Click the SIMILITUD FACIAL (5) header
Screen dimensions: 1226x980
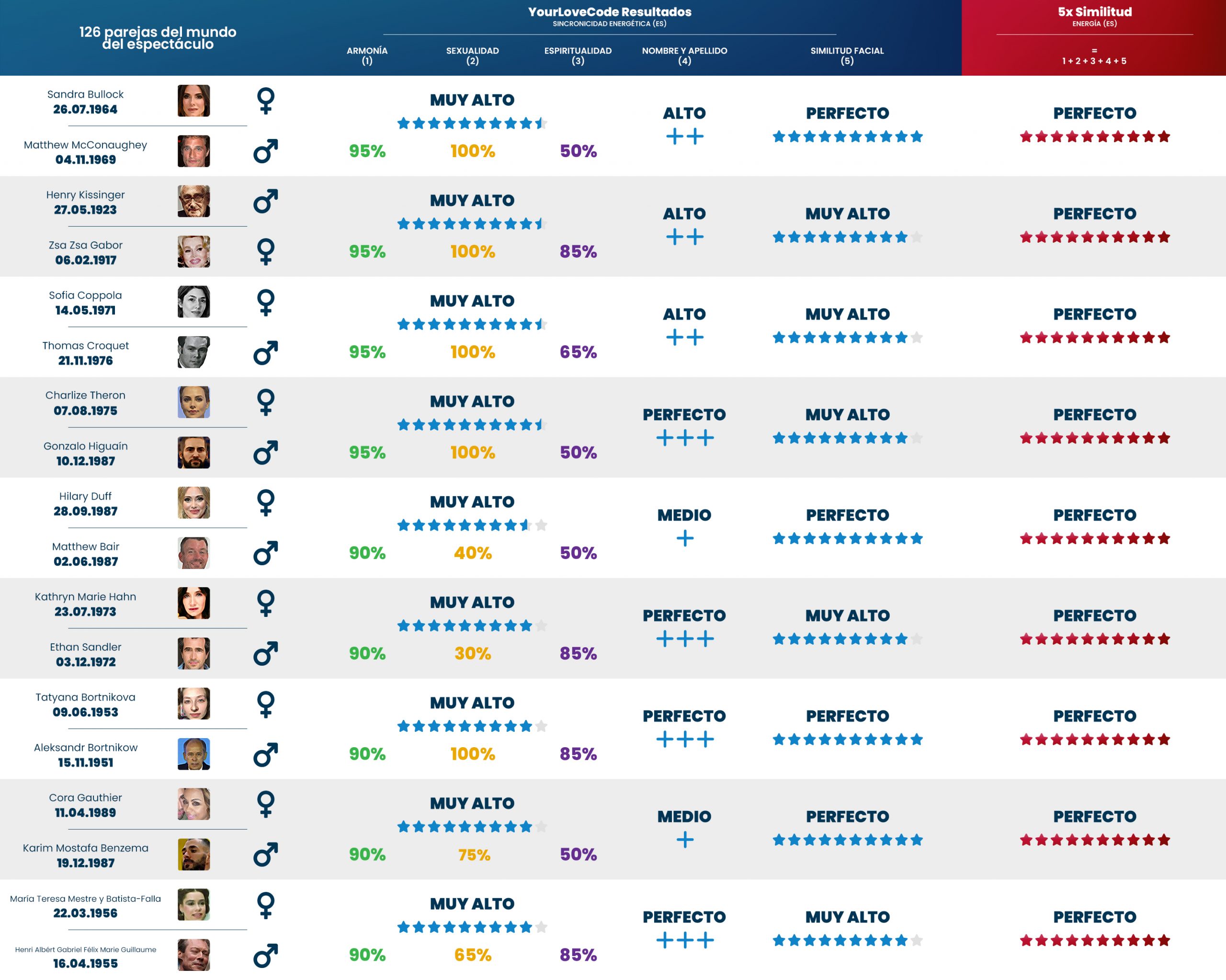[x=847, y=56]
